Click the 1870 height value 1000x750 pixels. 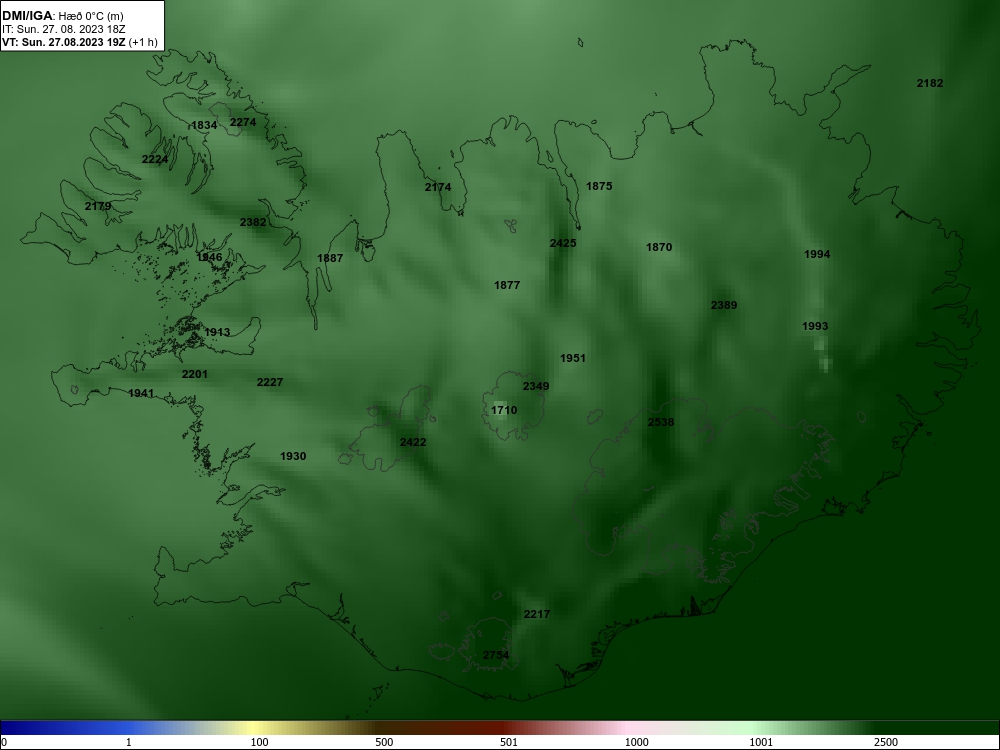click(x=659, y=247)
